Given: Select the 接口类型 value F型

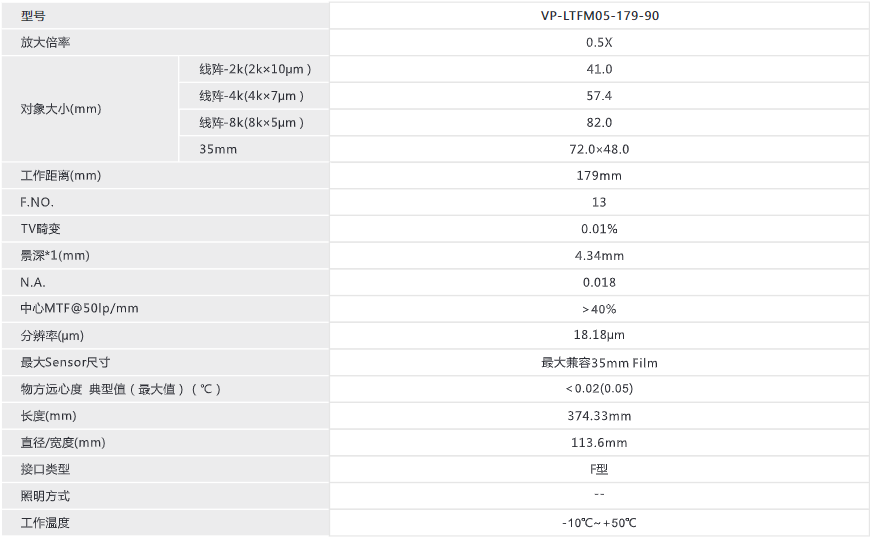Looking at the screenshot, I should click(599, 469).
